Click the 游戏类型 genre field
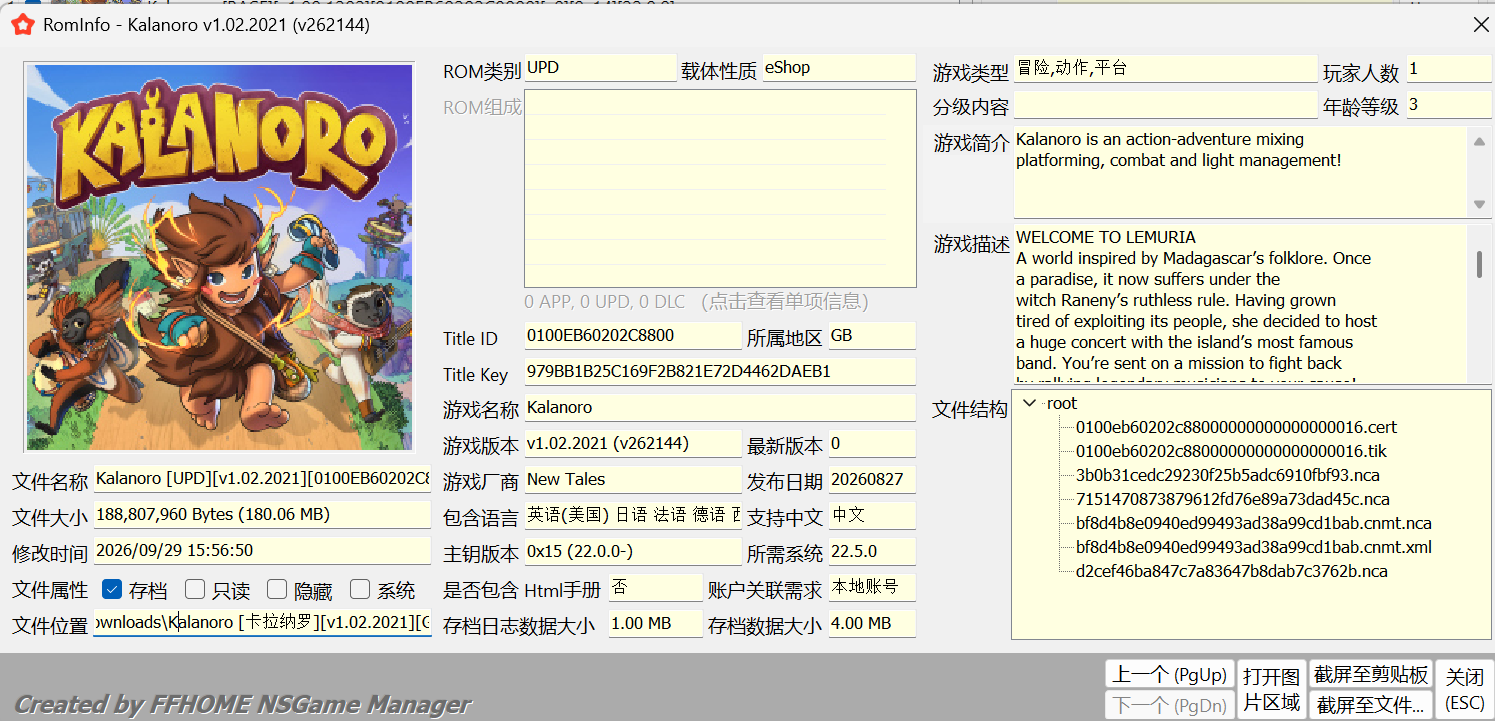 1165,69
